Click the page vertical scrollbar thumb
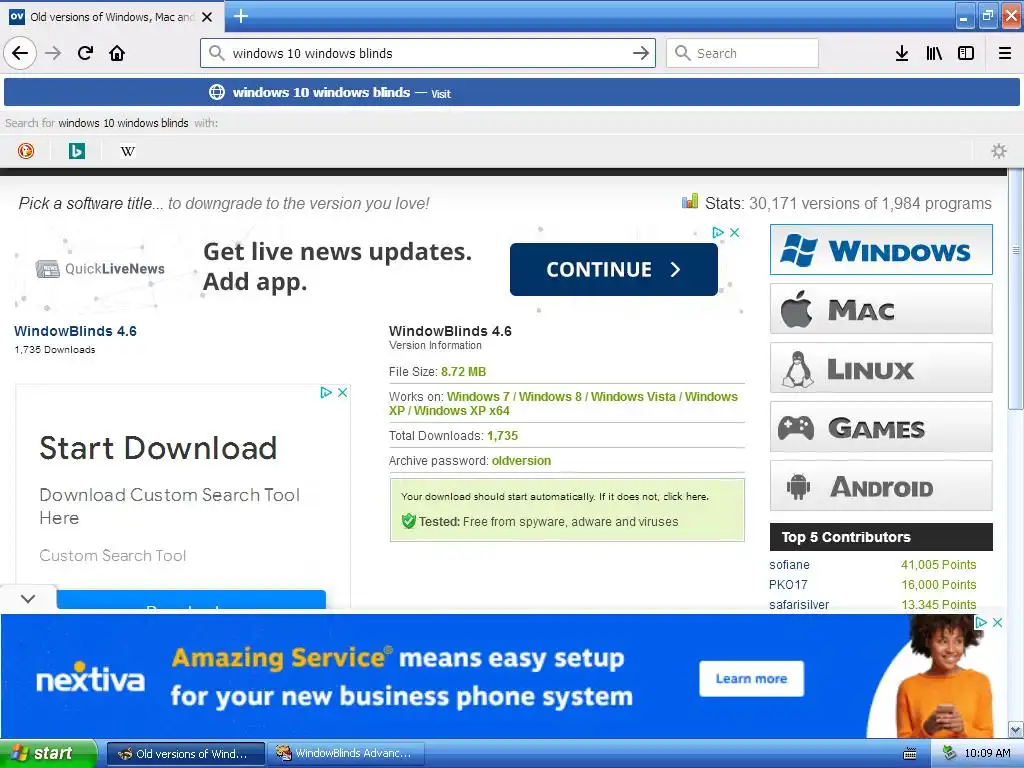 [1016, 289]
